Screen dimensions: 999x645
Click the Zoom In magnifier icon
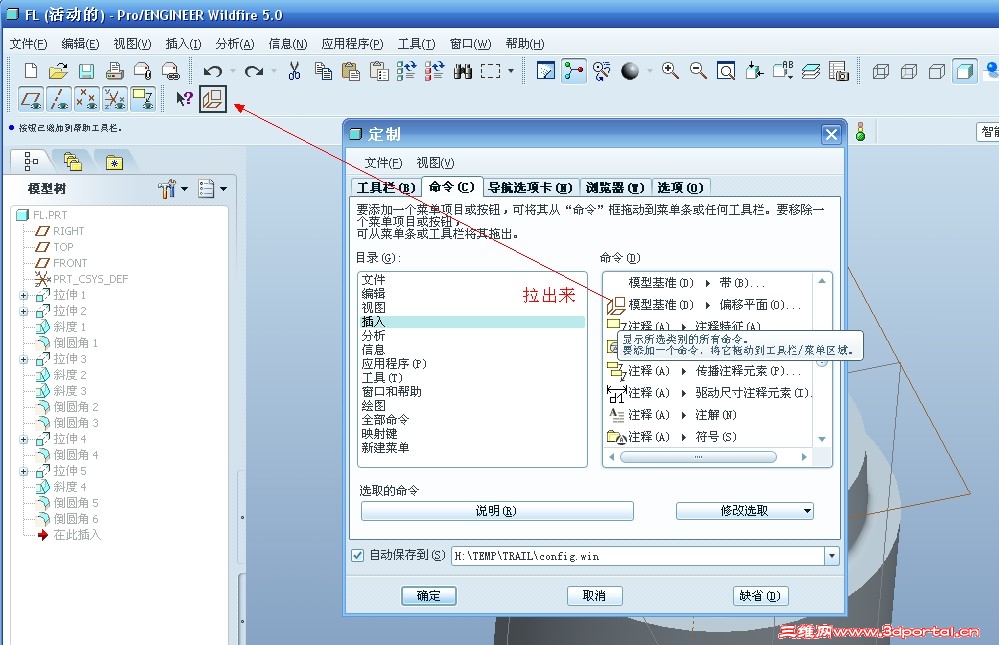(670, 71)
